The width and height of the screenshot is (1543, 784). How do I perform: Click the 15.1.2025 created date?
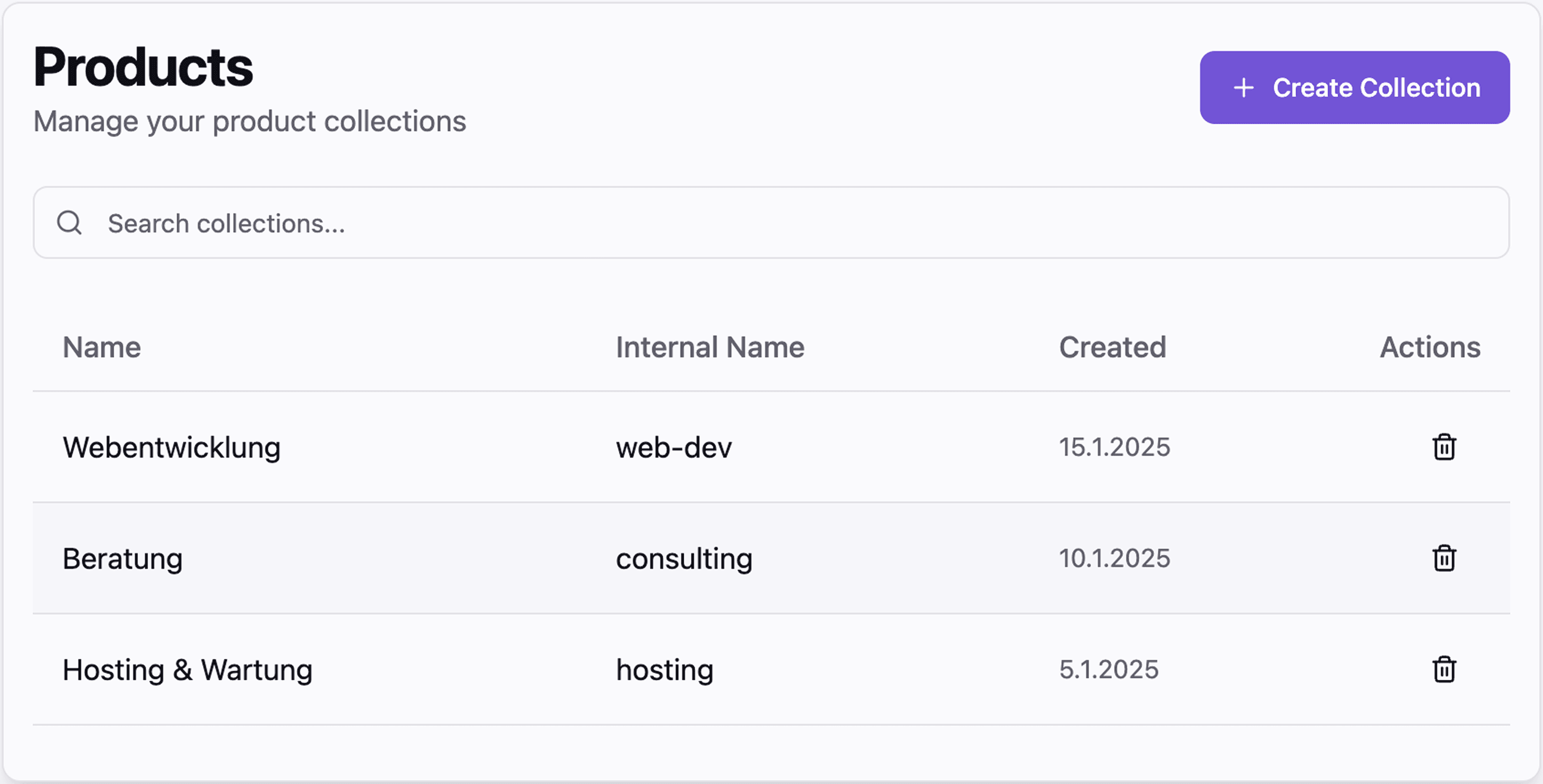[1114, 447]
